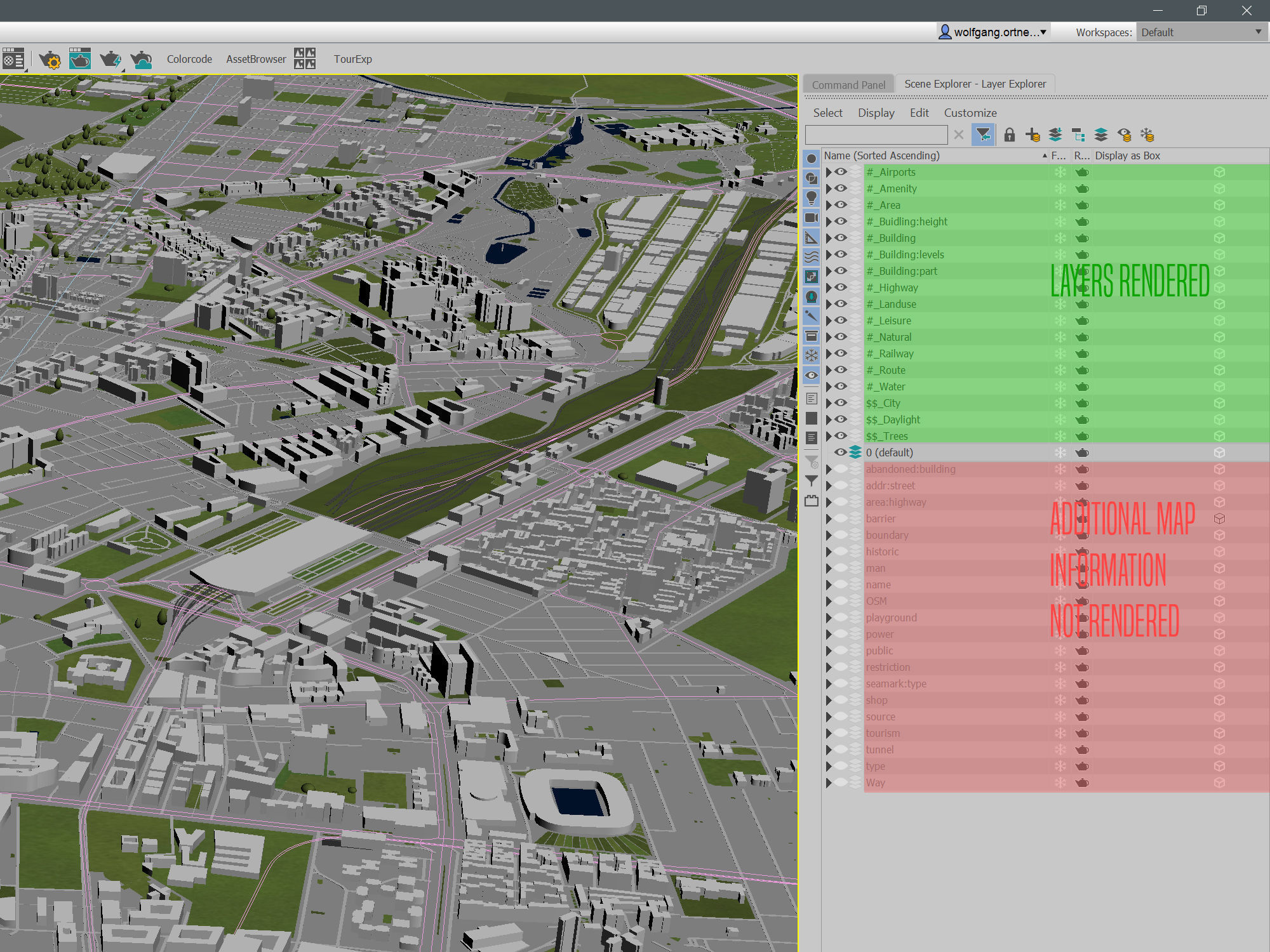Screen dimensions: 1270x952
Task: Toggle Display as Box for #_Route layer
Action: [1219, 370]
